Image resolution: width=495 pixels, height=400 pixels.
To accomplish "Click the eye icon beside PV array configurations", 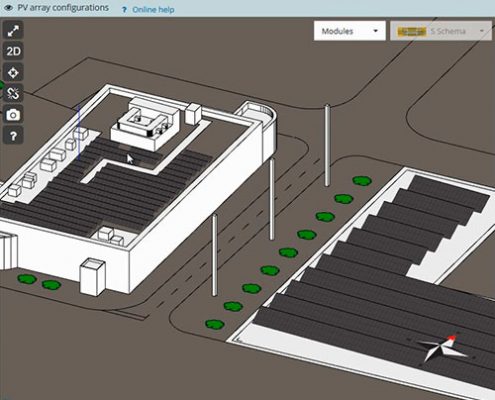I will point(9,8).
